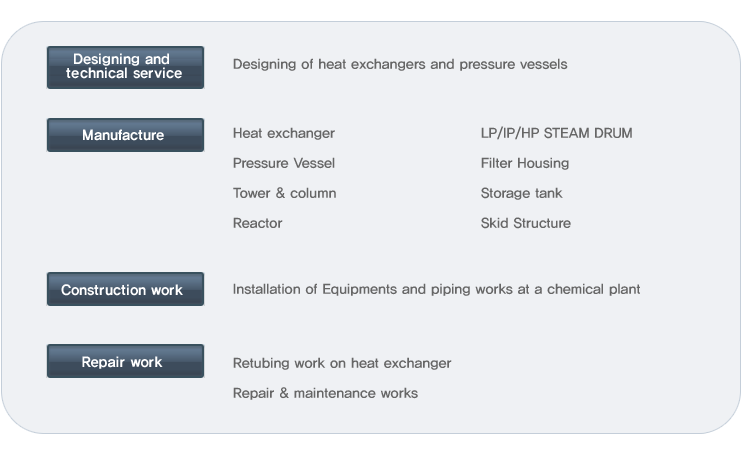Open the Construction work section button
Viewport: 744px width, 455px height.
tap(125, 289)
